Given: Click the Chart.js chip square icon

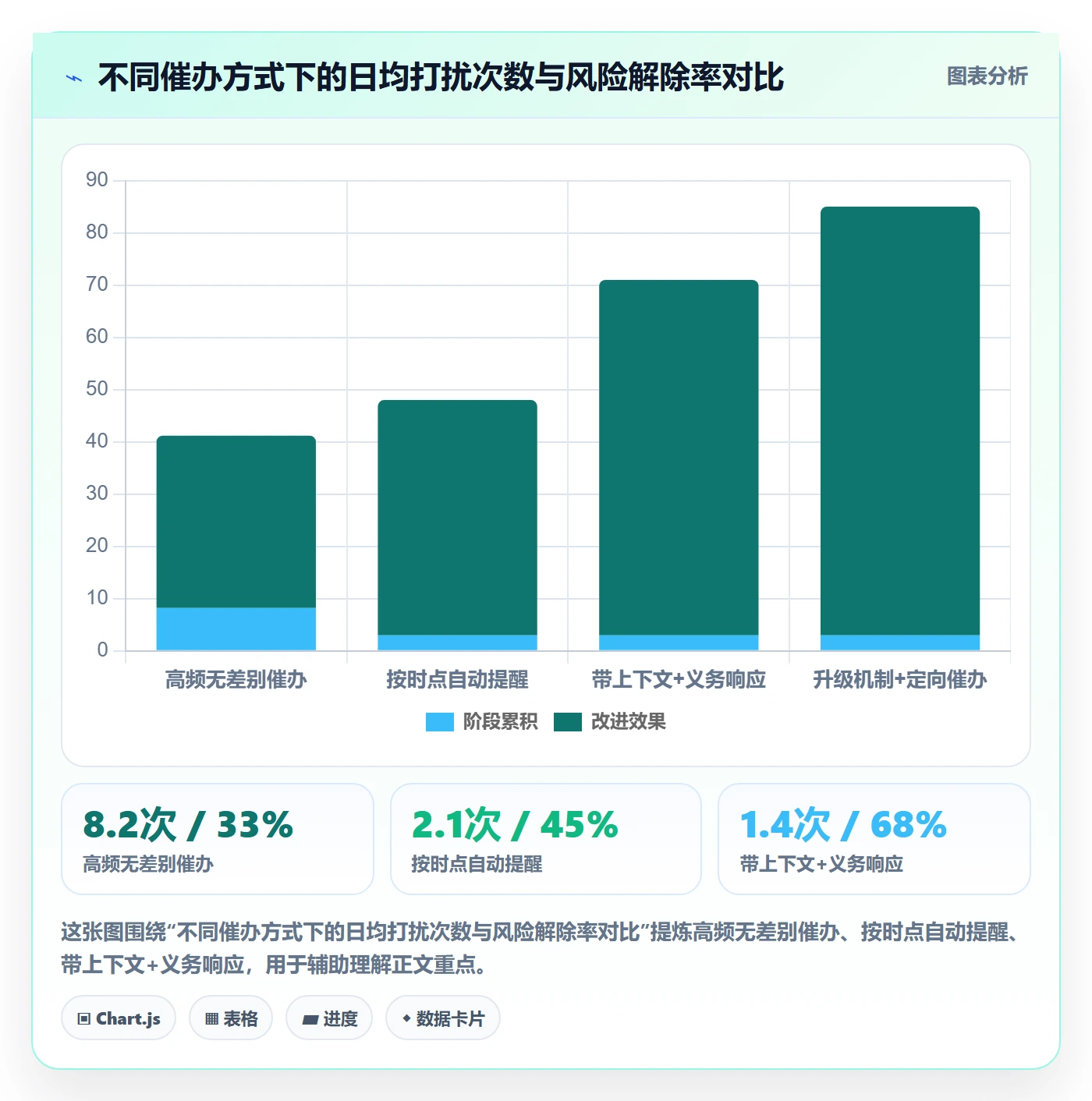Looking at the screenshot, I should point(84,1018).
